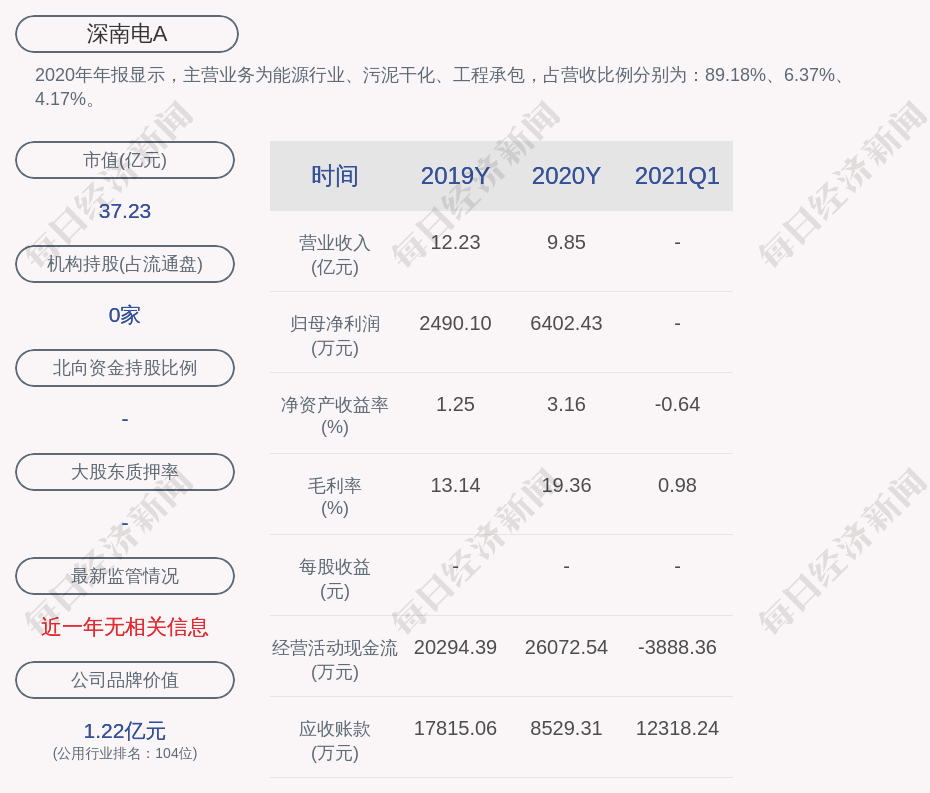Click the 2021Q1 column header
930x793 pixels.
pos(677,176)
